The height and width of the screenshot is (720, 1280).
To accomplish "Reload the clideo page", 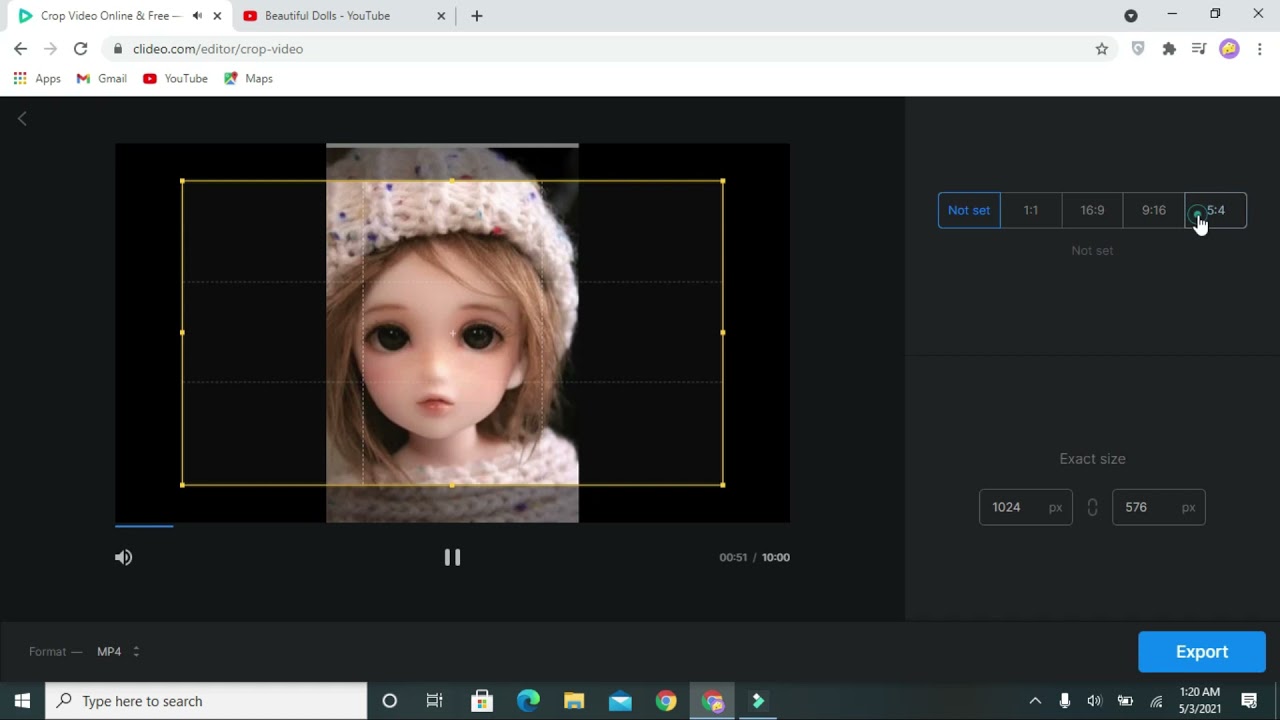I will coord(80,48).
